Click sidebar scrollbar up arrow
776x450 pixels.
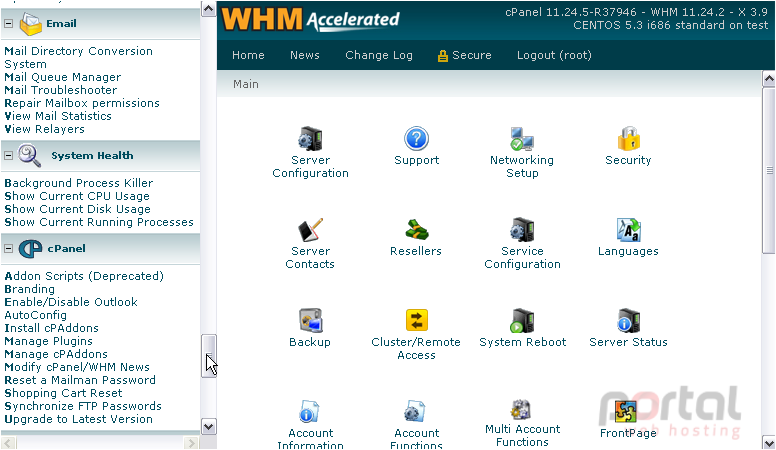click(209, 9)
